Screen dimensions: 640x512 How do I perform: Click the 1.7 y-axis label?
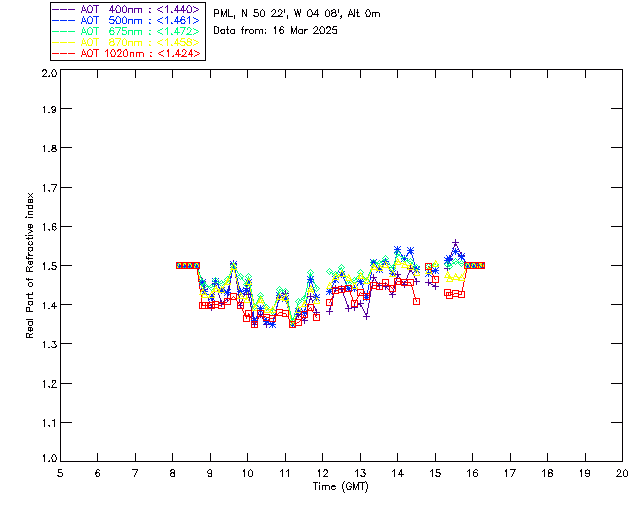(x=49, y=188)
